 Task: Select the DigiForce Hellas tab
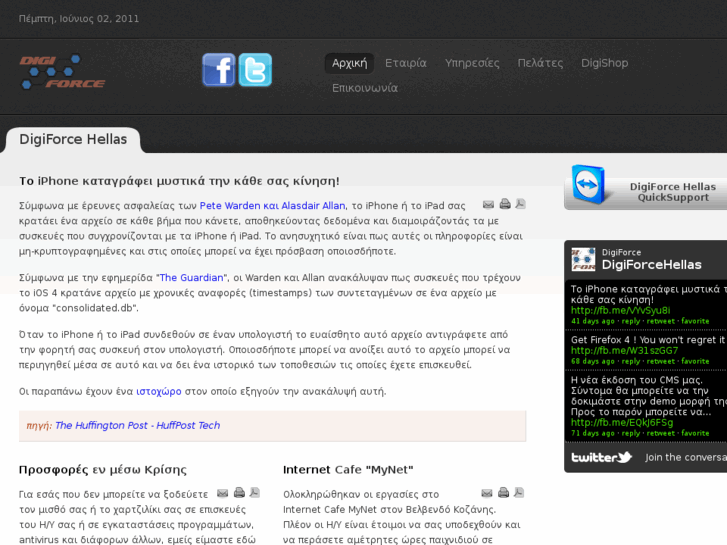click(x=73, y=140)
